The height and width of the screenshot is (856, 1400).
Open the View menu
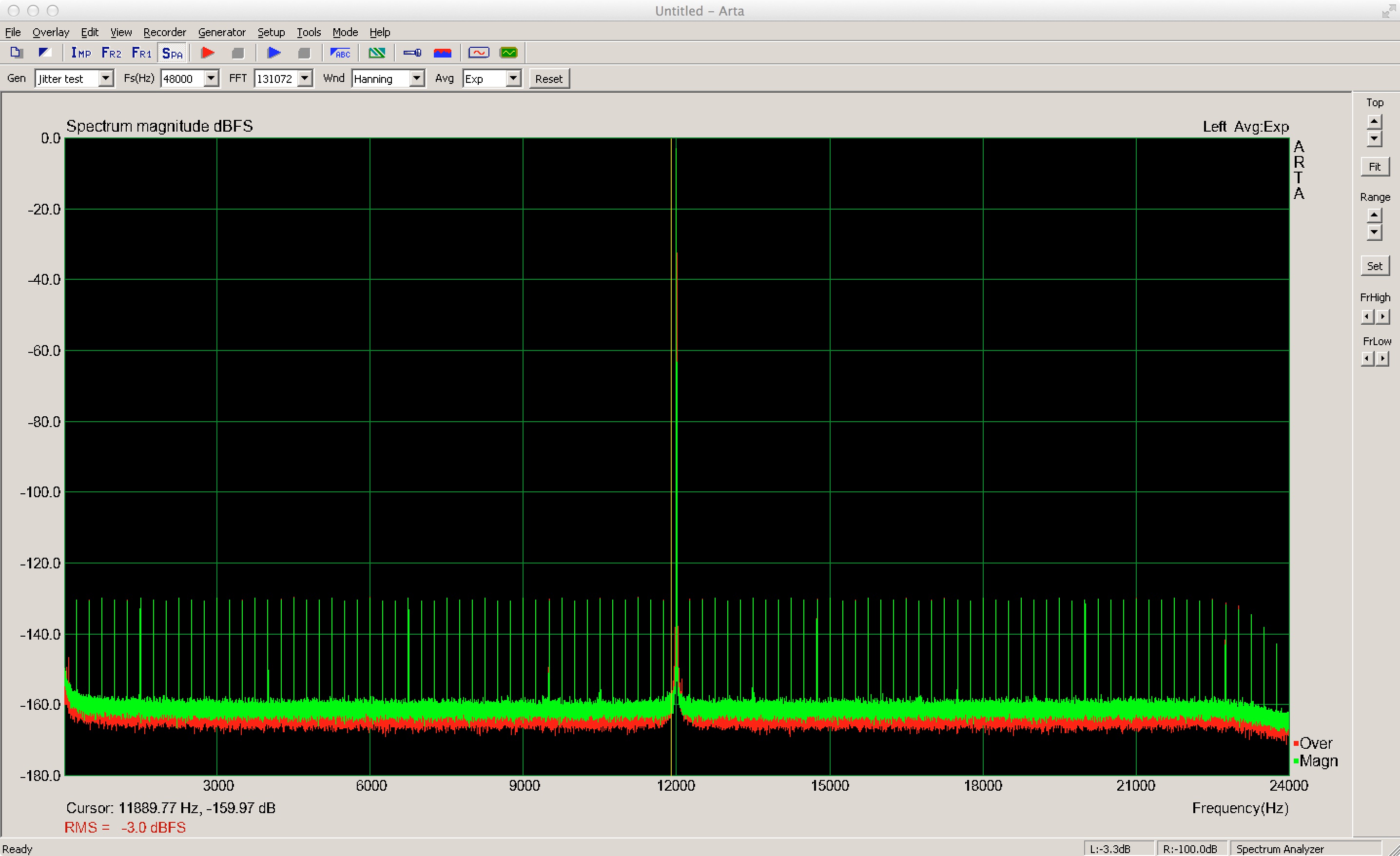121,32
